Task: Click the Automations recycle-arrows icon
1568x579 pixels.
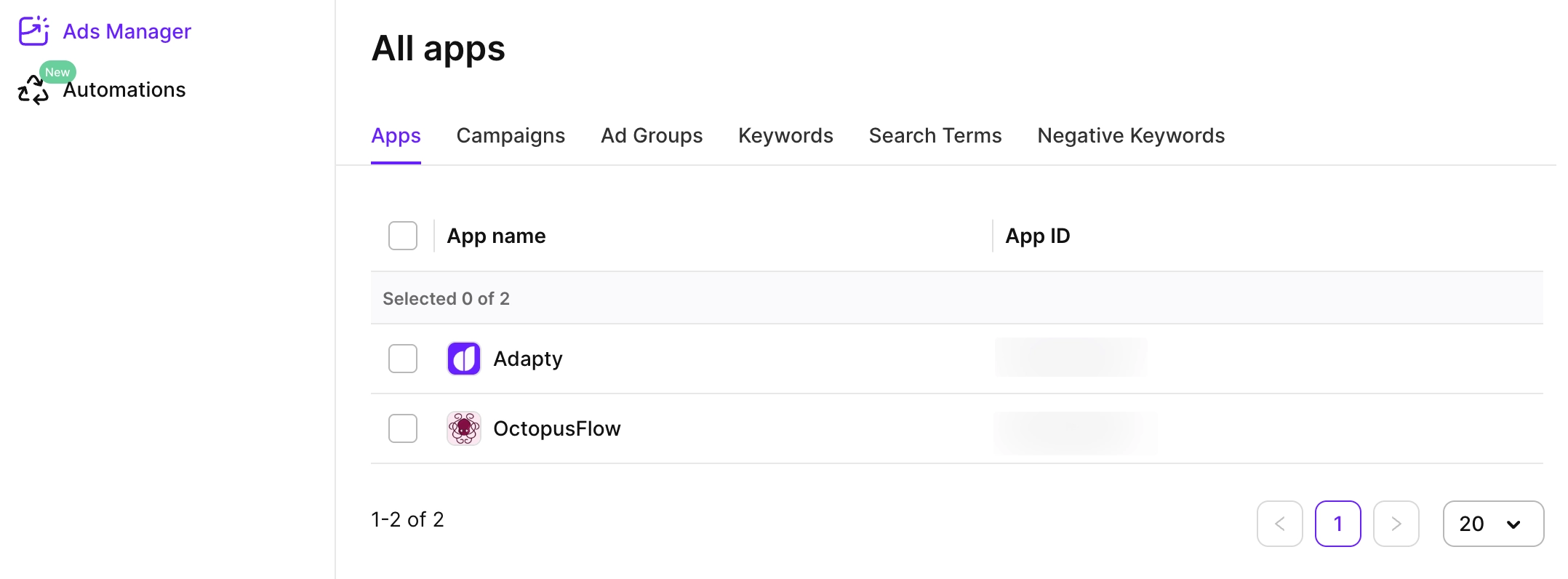Action: (33, 92)
